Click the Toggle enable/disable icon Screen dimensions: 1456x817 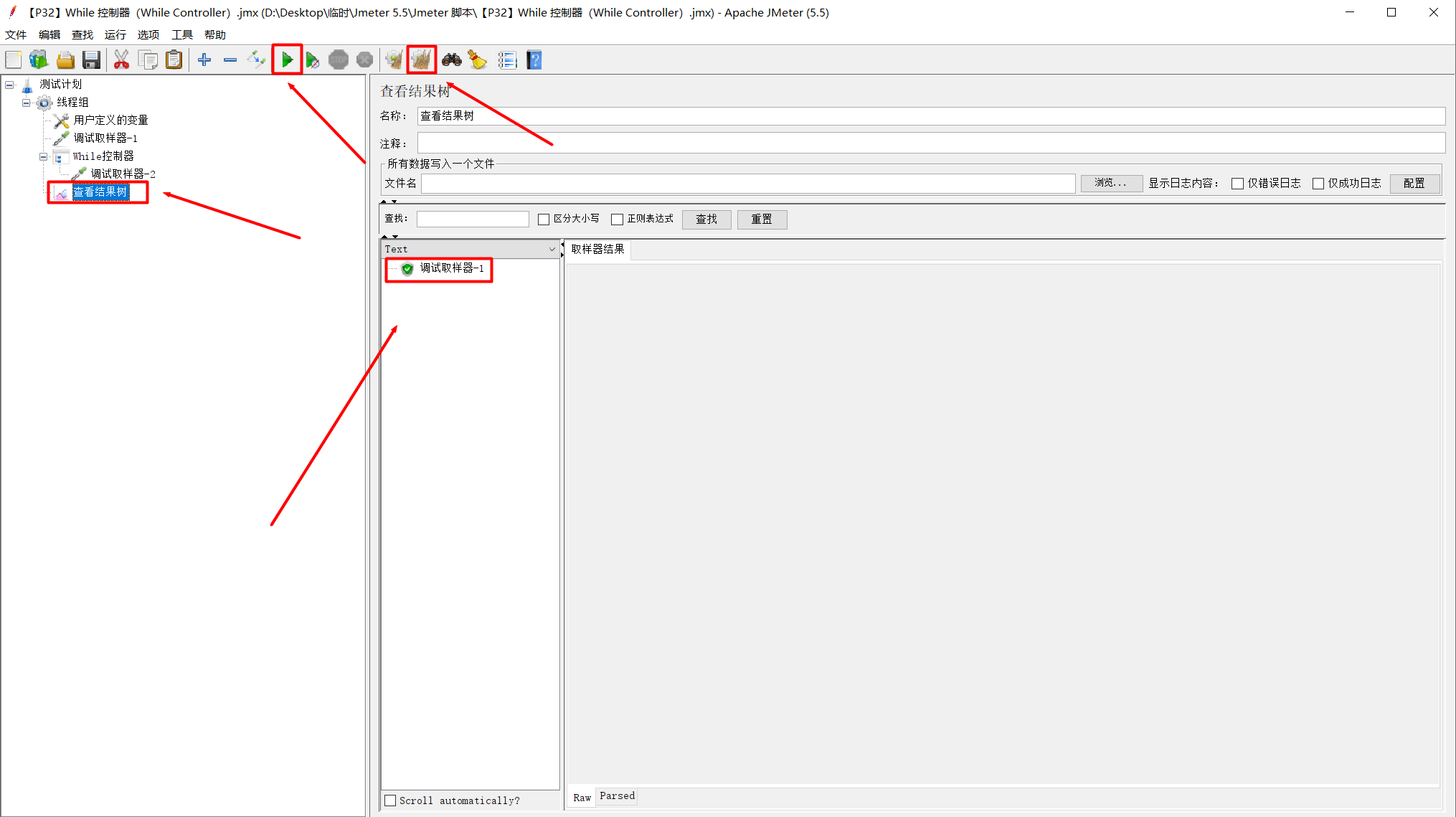click(x=256, y=60)
